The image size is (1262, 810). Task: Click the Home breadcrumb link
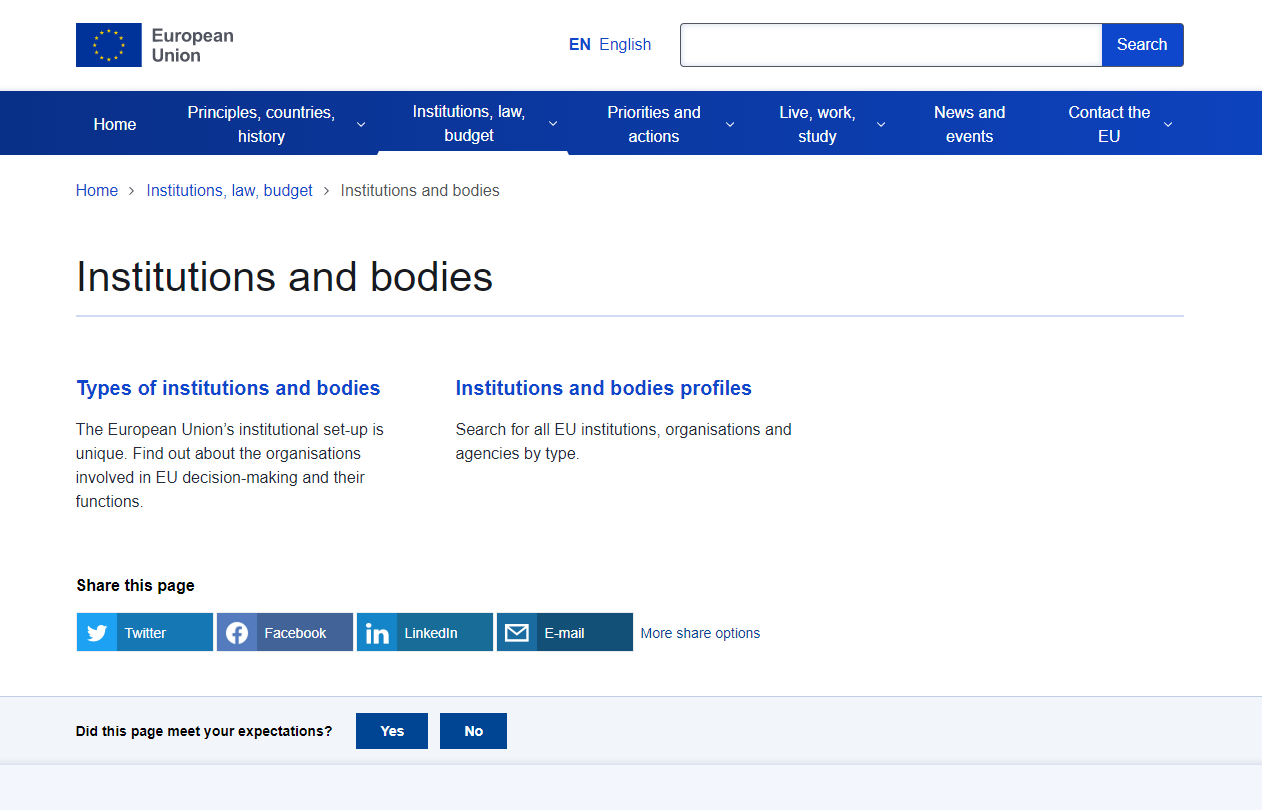97,190
